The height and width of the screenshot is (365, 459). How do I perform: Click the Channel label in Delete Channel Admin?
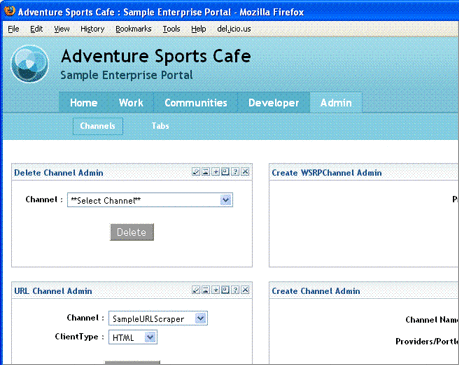[44, 200]
